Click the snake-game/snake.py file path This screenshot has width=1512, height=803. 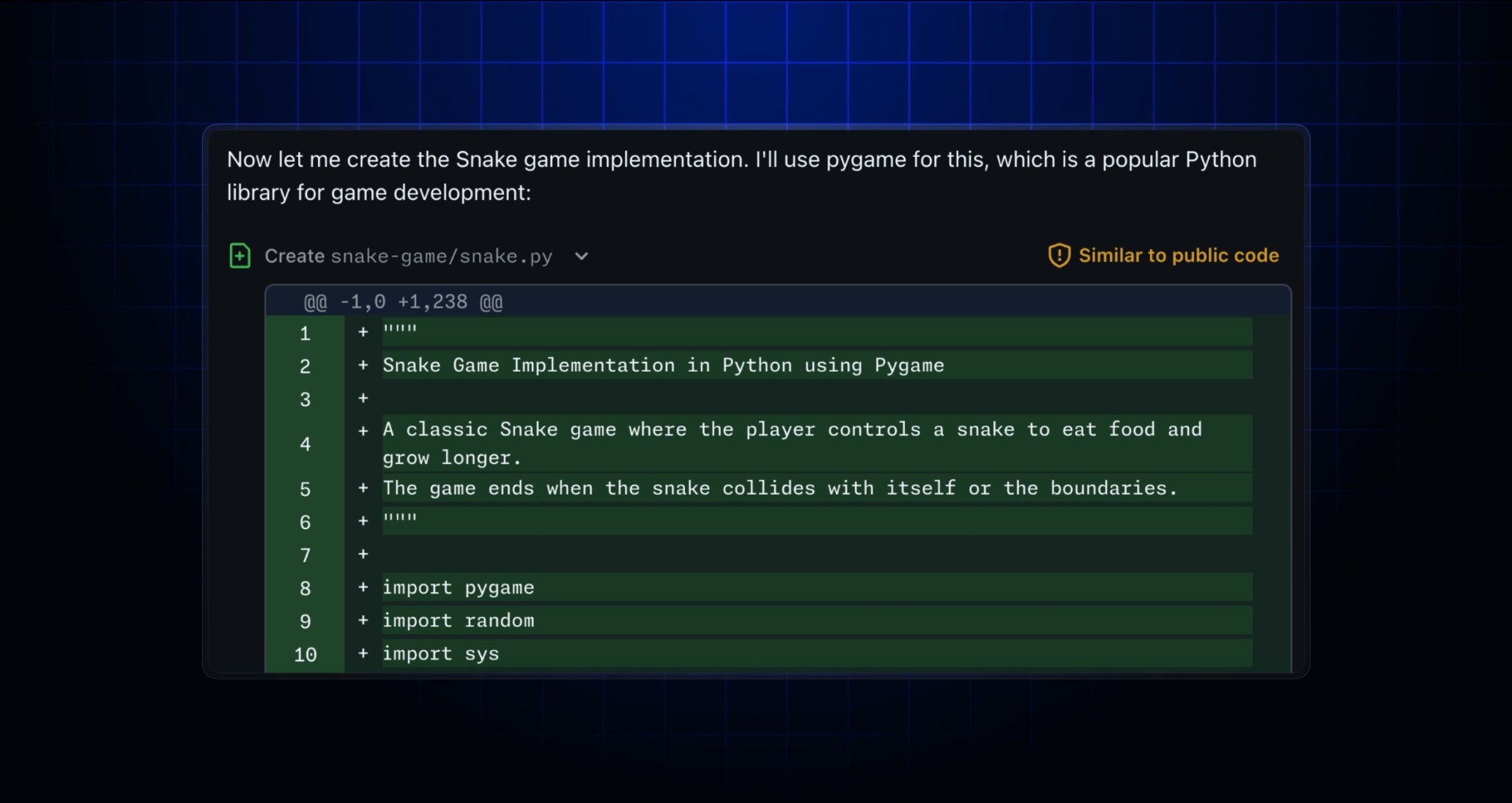(441, 256)
